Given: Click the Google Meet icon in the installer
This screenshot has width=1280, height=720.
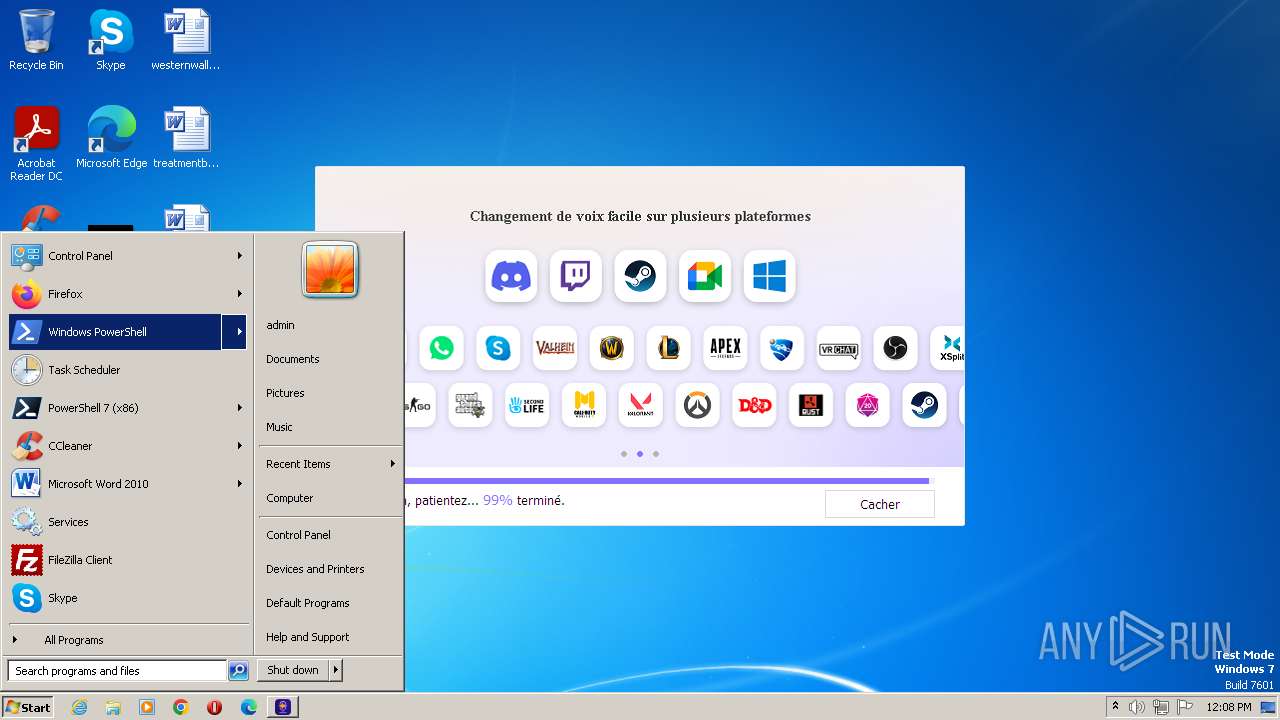Looking at the screenshot, I should 705,276.
